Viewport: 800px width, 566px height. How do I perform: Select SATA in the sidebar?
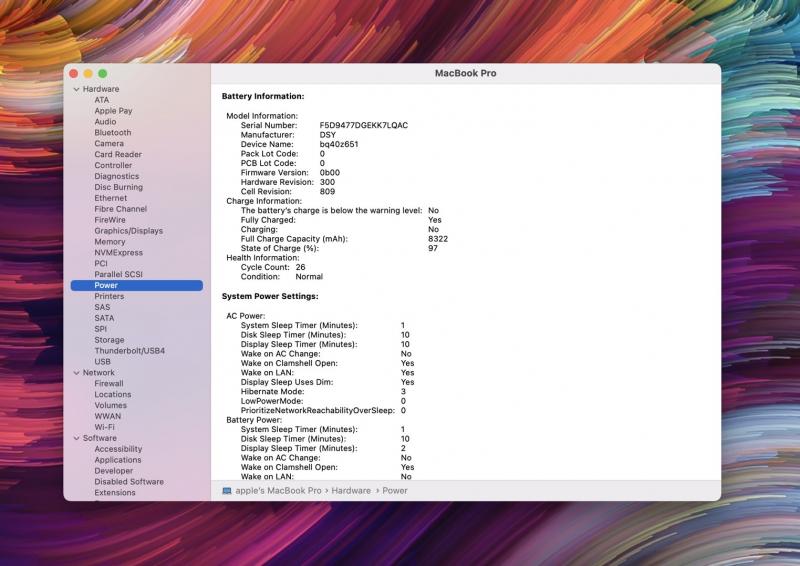click(104, 318)
